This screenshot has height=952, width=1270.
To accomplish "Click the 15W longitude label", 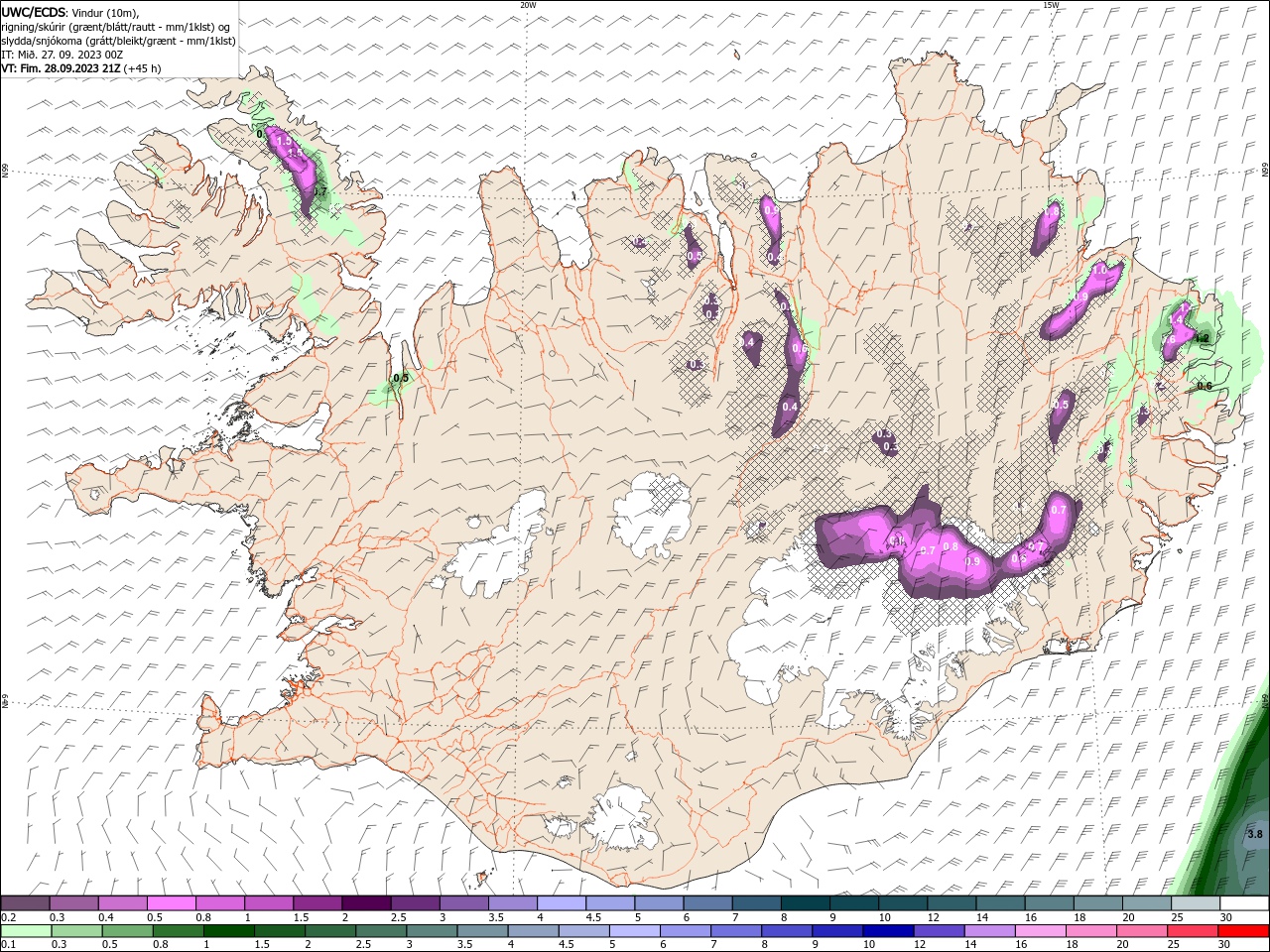I will [x=1050, y=5].
